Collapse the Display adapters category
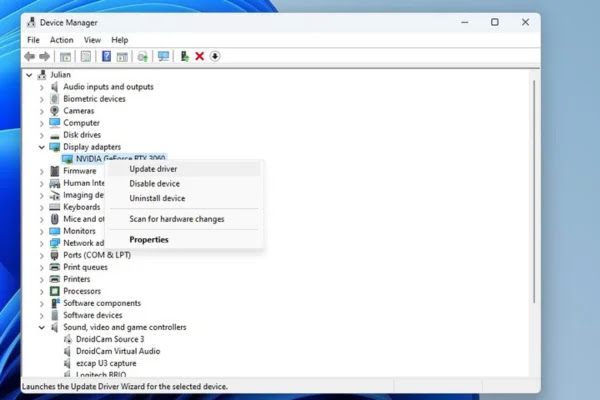 [42, 147]
